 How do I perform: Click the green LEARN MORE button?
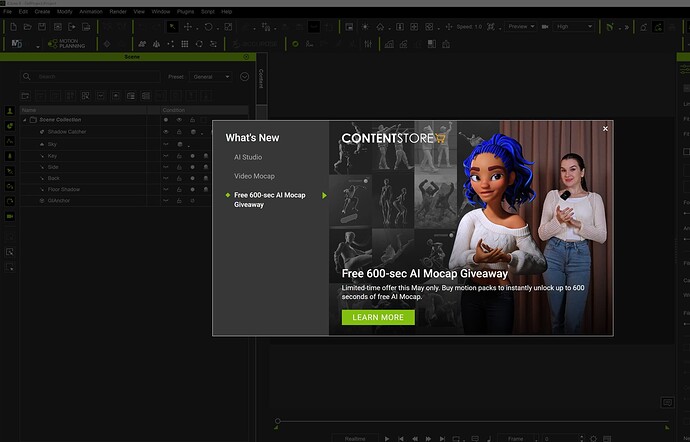pos(378,317)
